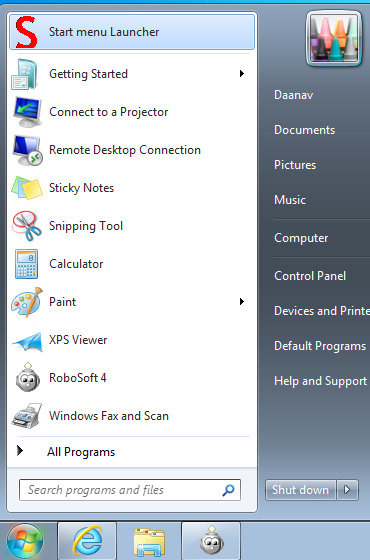The height and width of the screenshot is (560, 370).
Task: Open Default Programs
Action: coord(320,346)
